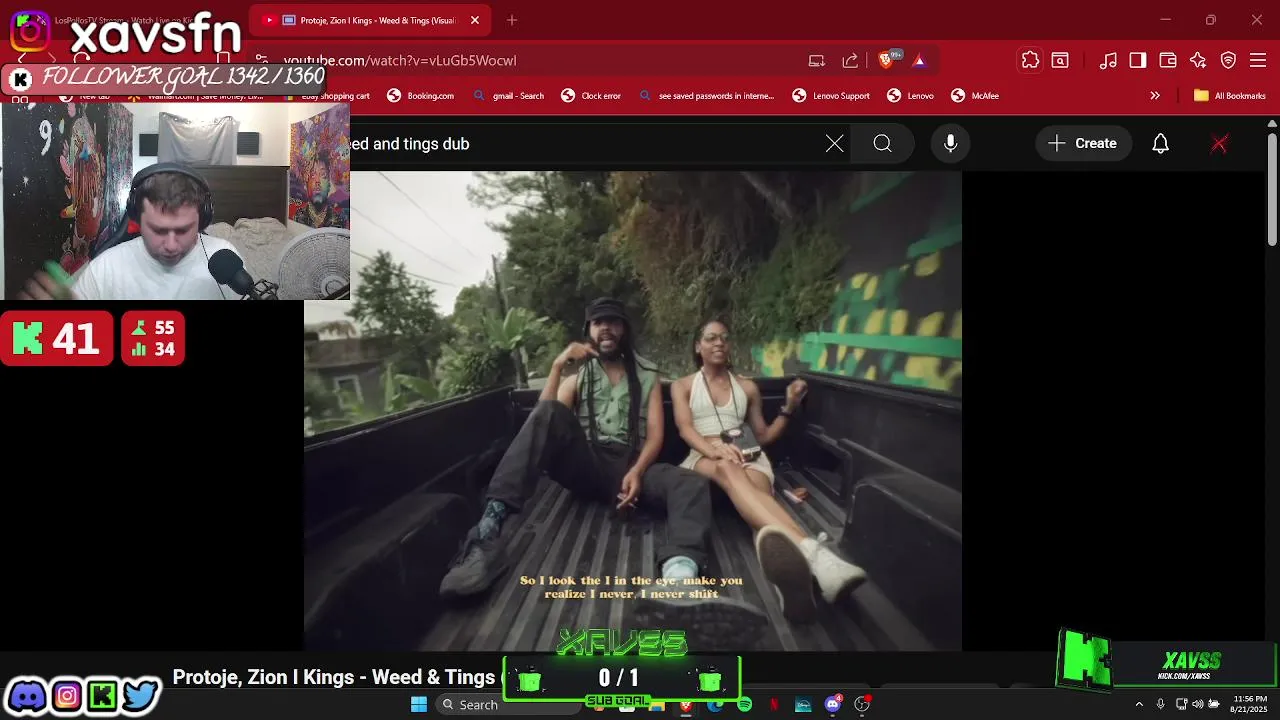Expand hidden system tray icons
Image resolution: width=1280 pixels, height=720 pixels.
point(1138,704)
